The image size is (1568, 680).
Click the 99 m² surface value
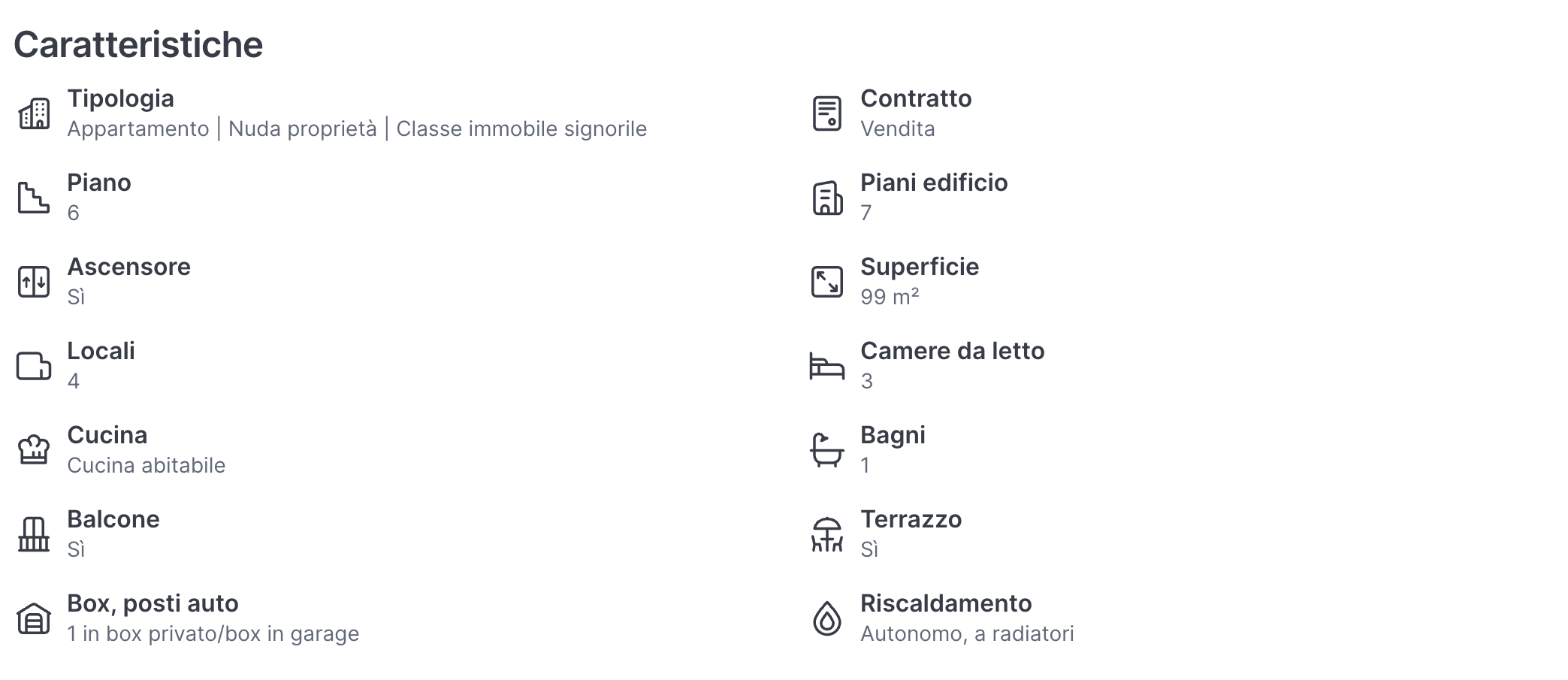[x=890, y=297]
